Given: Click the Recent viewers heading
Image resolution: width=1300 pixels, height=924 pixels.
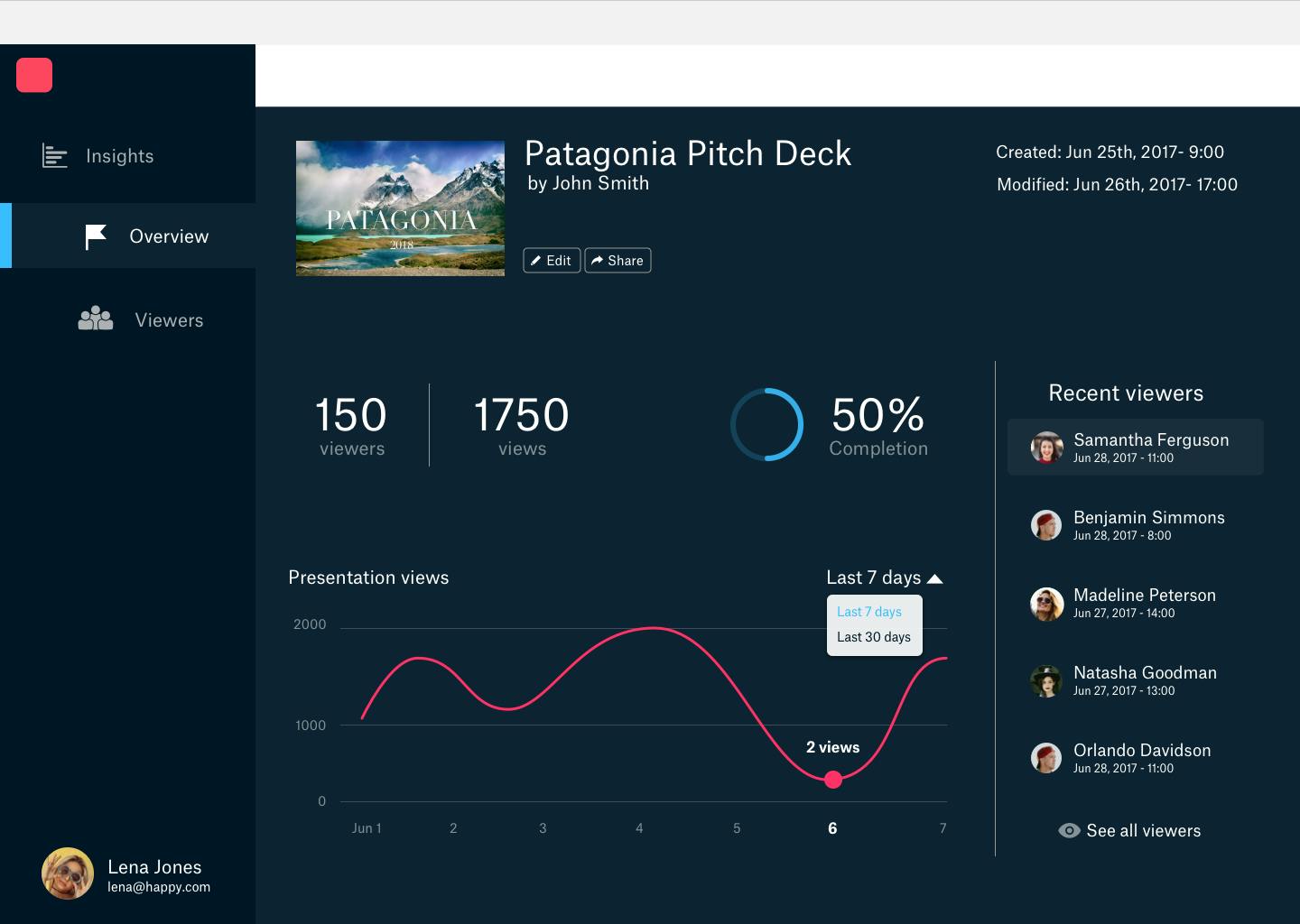Looking at the screenshot, I should tap(1126, 393).
